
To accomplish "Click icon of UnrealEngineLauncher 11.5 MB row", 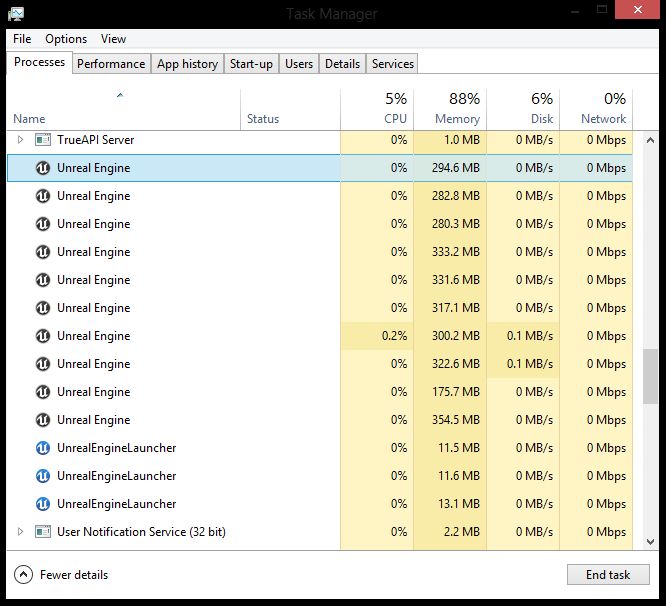I will 43,448.
